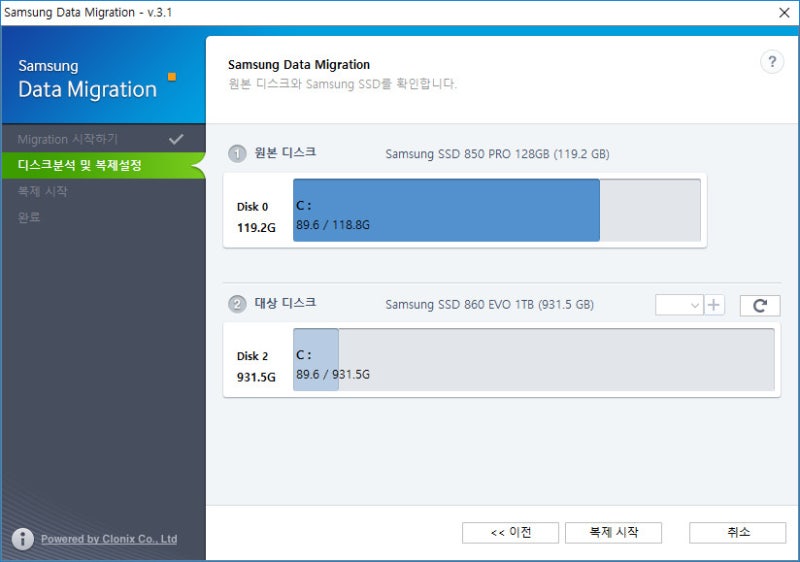
Task: Click the orange square by Data Migration logo
Action: pos(172,76)
